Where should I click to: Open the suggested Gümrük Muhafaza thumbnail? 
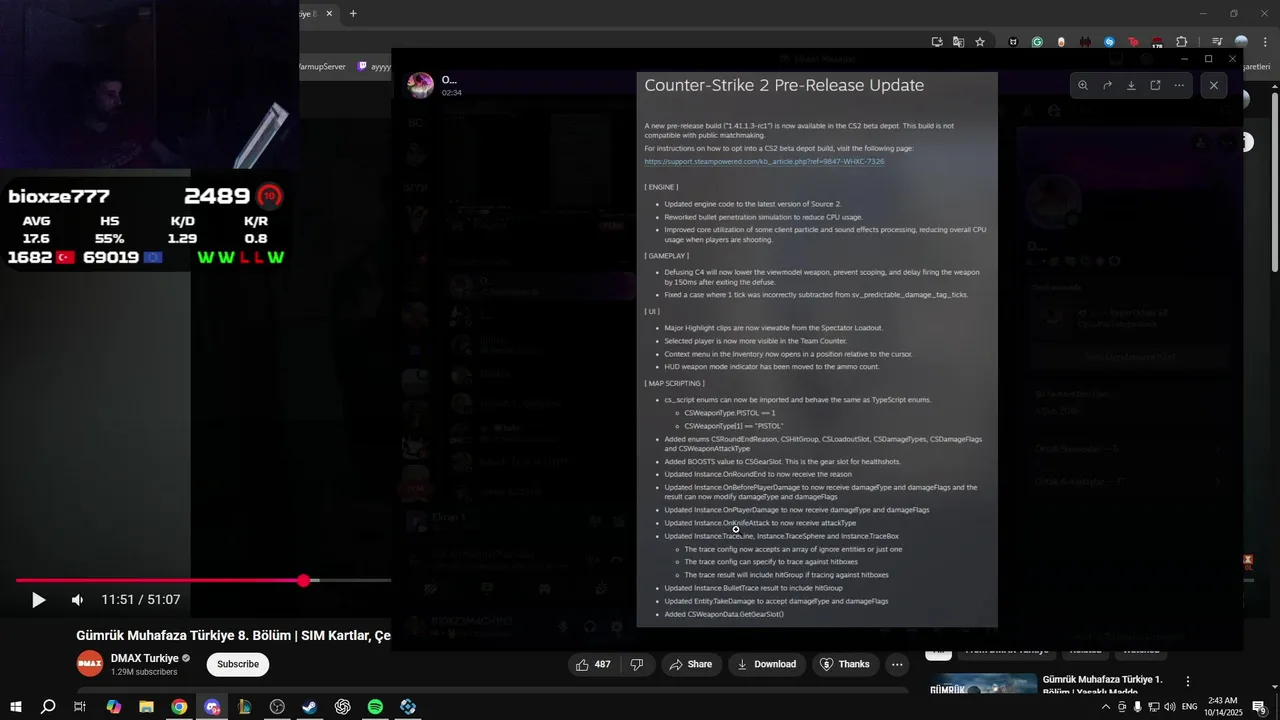point(983,685)
